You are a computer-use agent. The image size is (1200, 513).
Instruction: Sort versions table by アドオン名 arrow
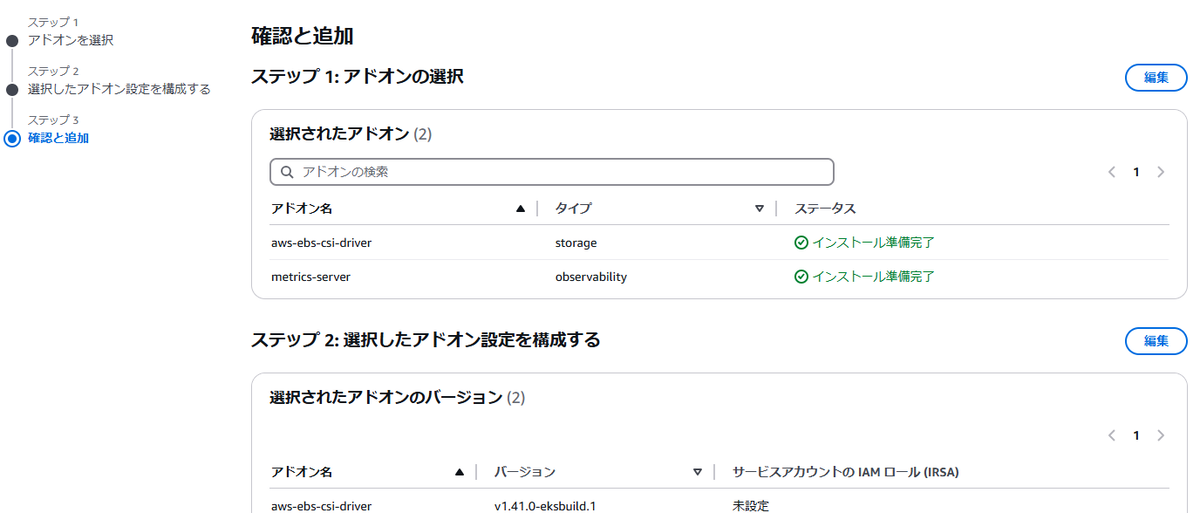click(x=459, y=472)
